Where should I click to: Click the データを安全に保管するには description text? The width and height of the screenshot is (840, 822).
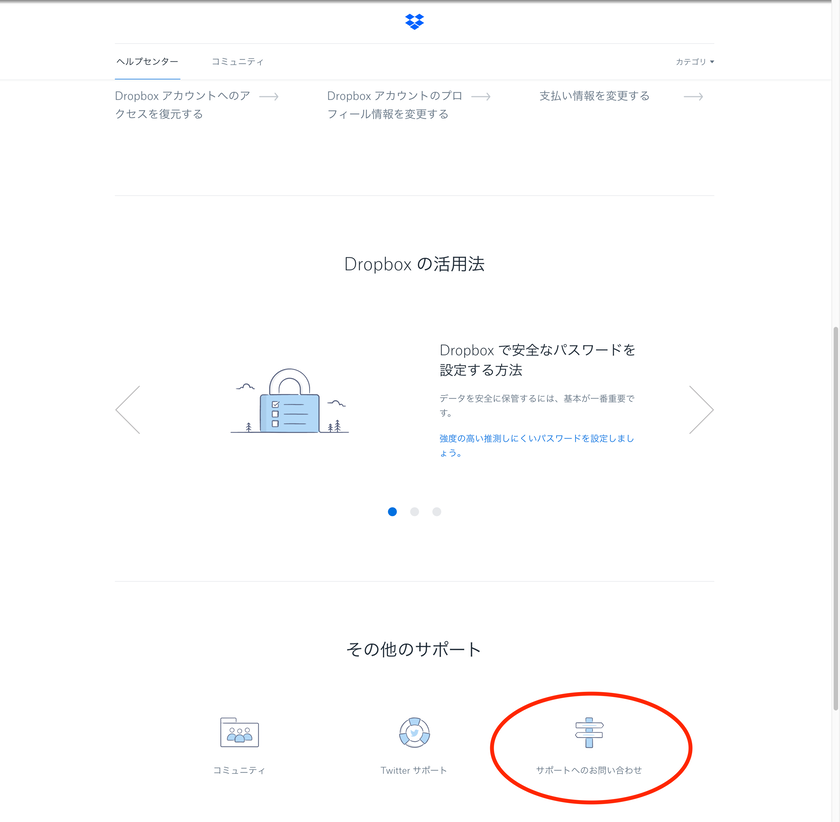point(537,406)
